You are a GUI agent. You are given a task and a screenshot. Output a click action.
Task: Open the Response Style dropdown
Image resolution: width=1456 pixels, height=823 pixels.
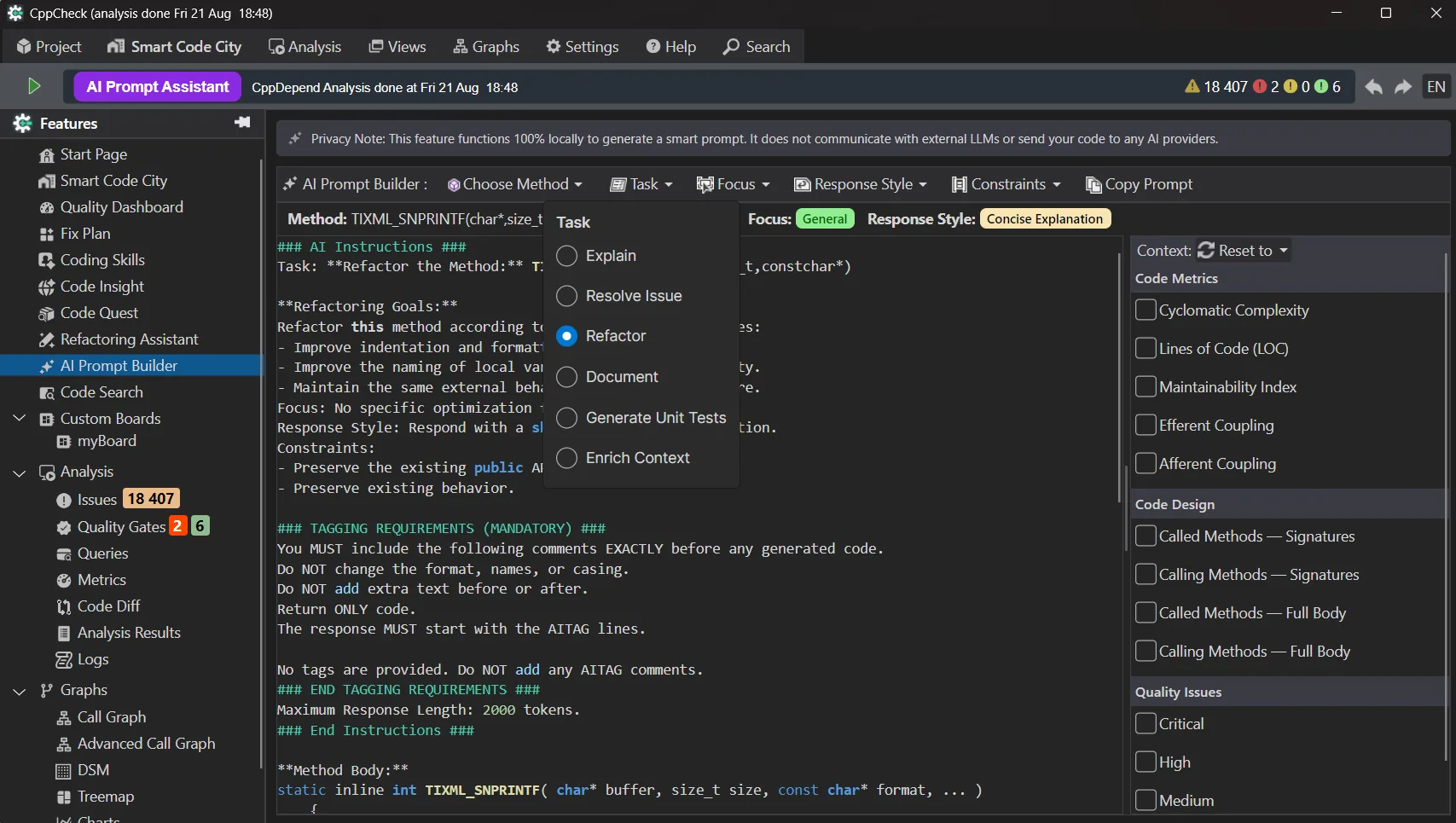click(860, 184)
